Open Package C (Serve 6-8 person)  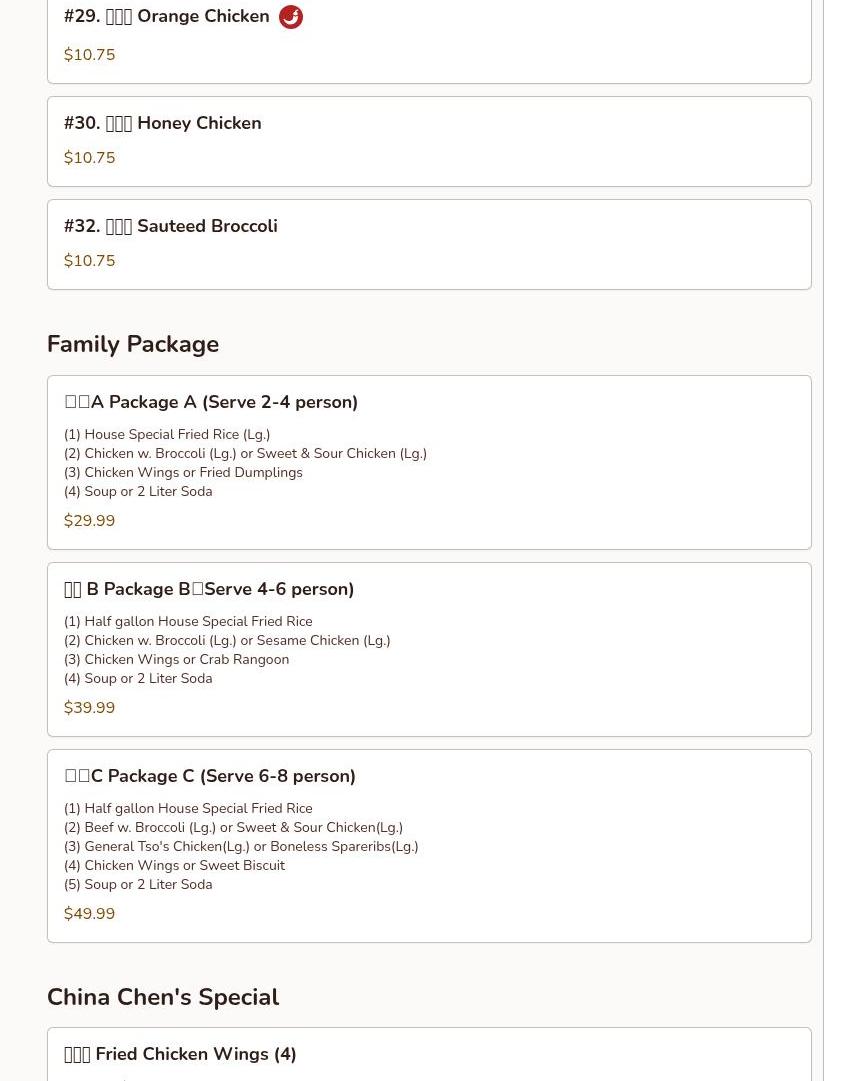210,776
